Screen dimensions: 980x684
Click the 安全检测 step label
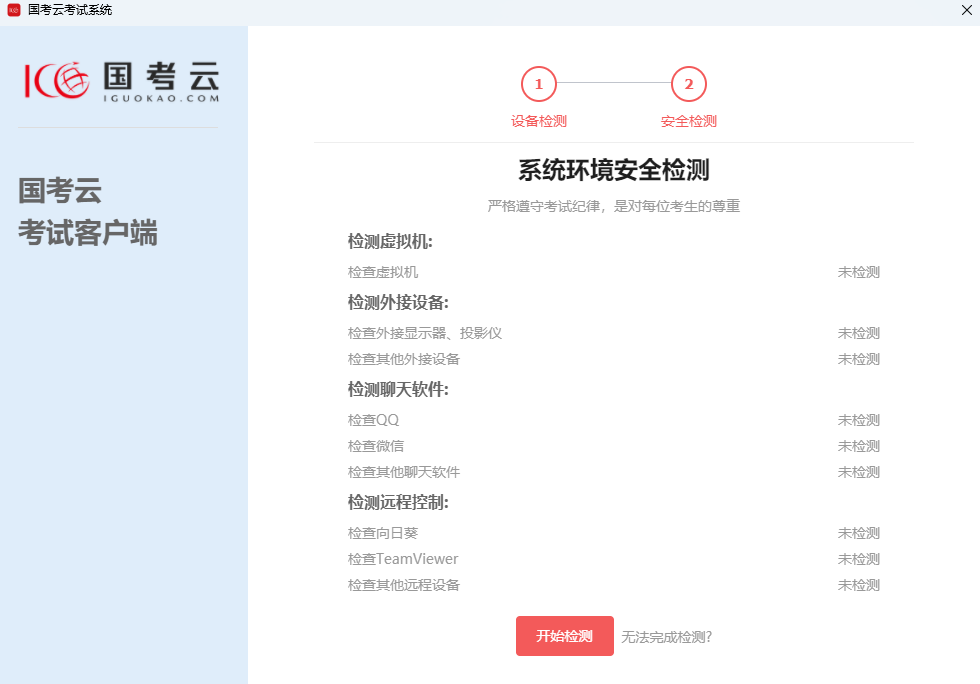pyautogui.click(x=689, y=121)
